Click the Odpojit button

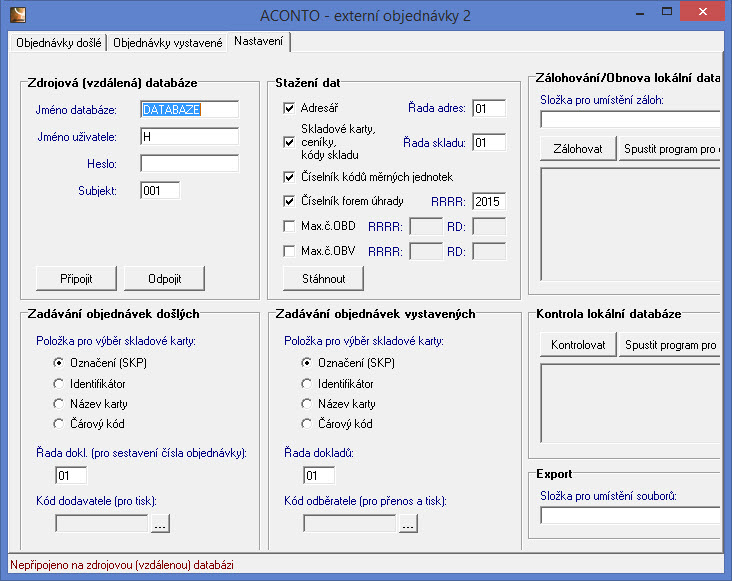[x=164, y=279]
